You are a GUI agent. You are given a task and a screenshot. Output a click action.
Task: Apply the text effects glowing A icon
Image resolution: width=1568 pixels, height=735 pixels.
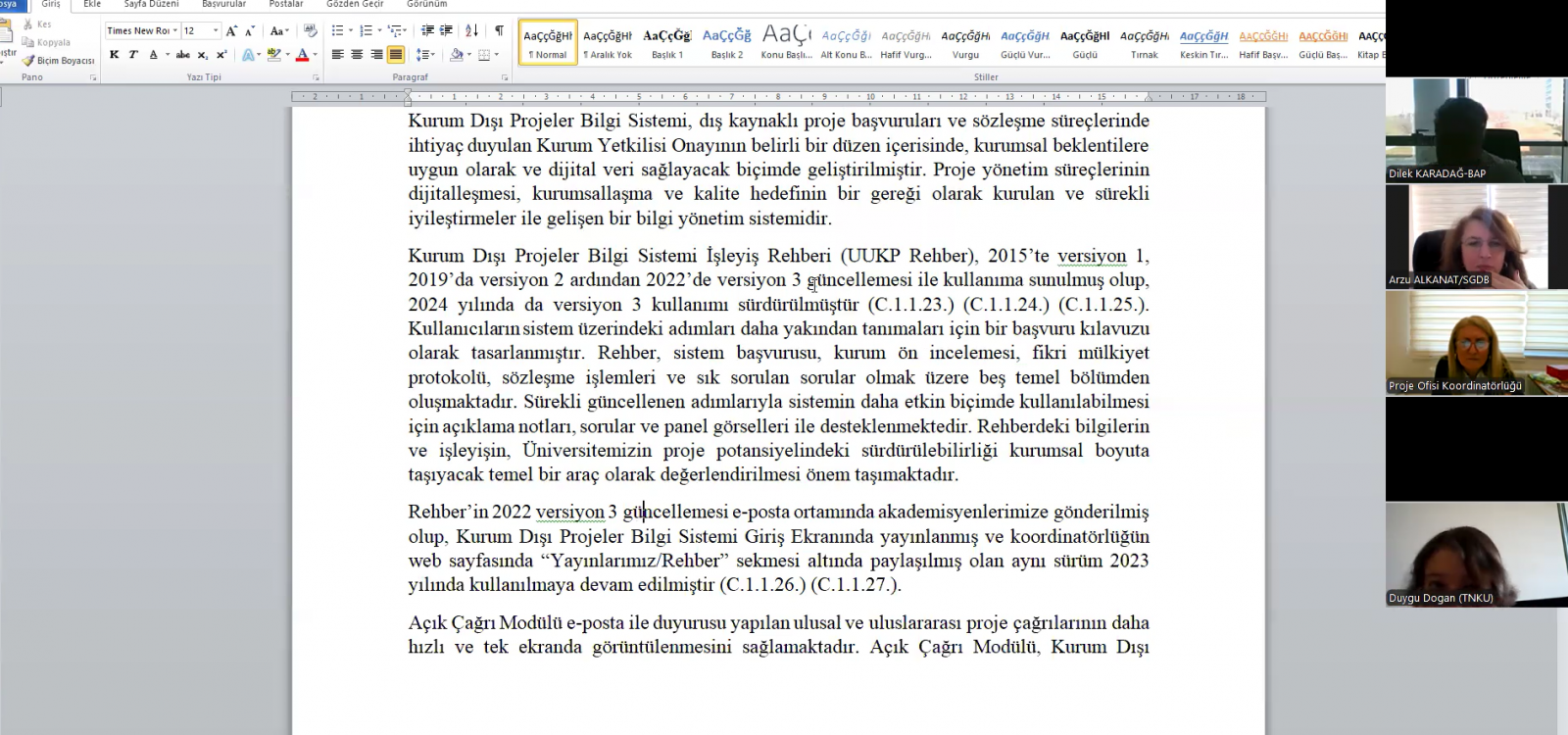248,55
